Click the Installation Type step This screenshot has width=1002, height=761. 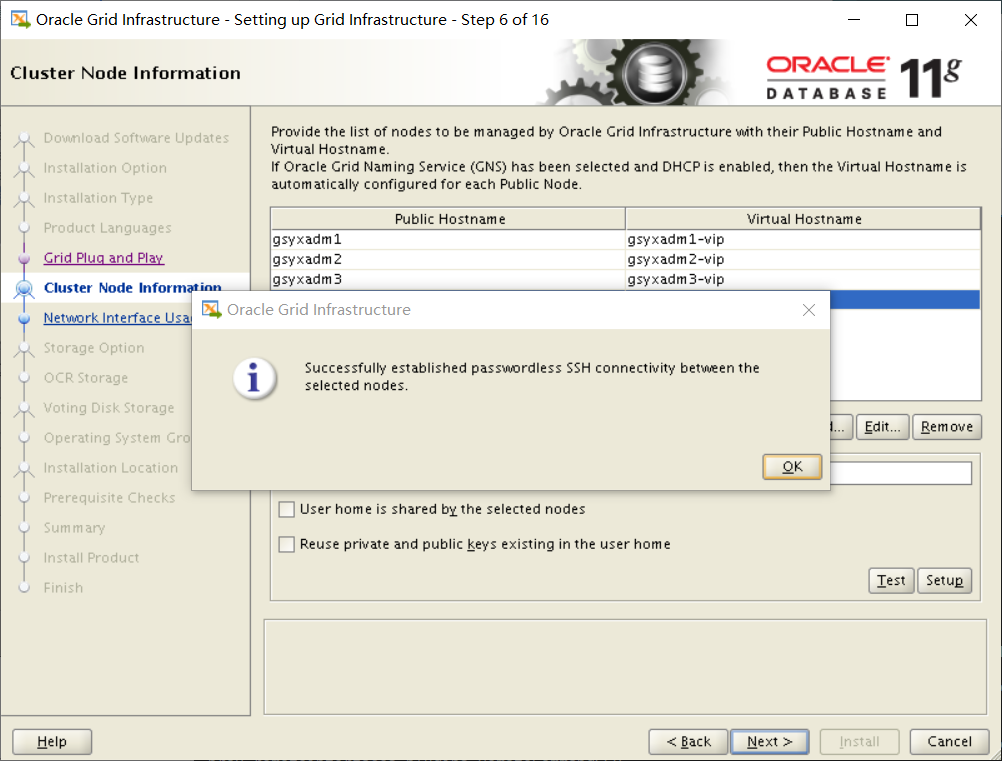point(98,198)
